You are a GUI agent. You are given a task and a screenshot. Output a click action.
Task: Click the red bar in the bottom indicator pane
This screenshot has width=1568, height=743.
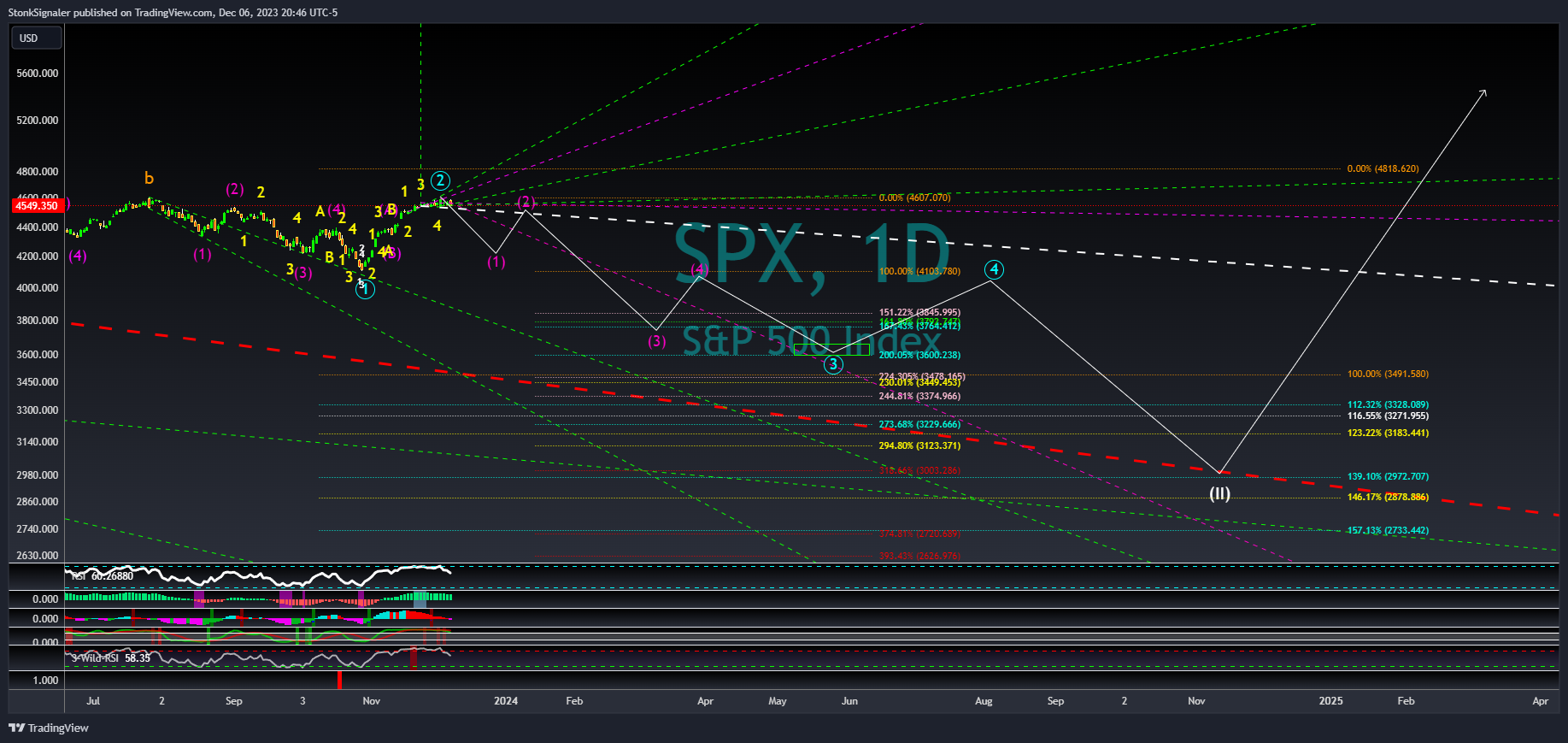[x=339, y=680]
